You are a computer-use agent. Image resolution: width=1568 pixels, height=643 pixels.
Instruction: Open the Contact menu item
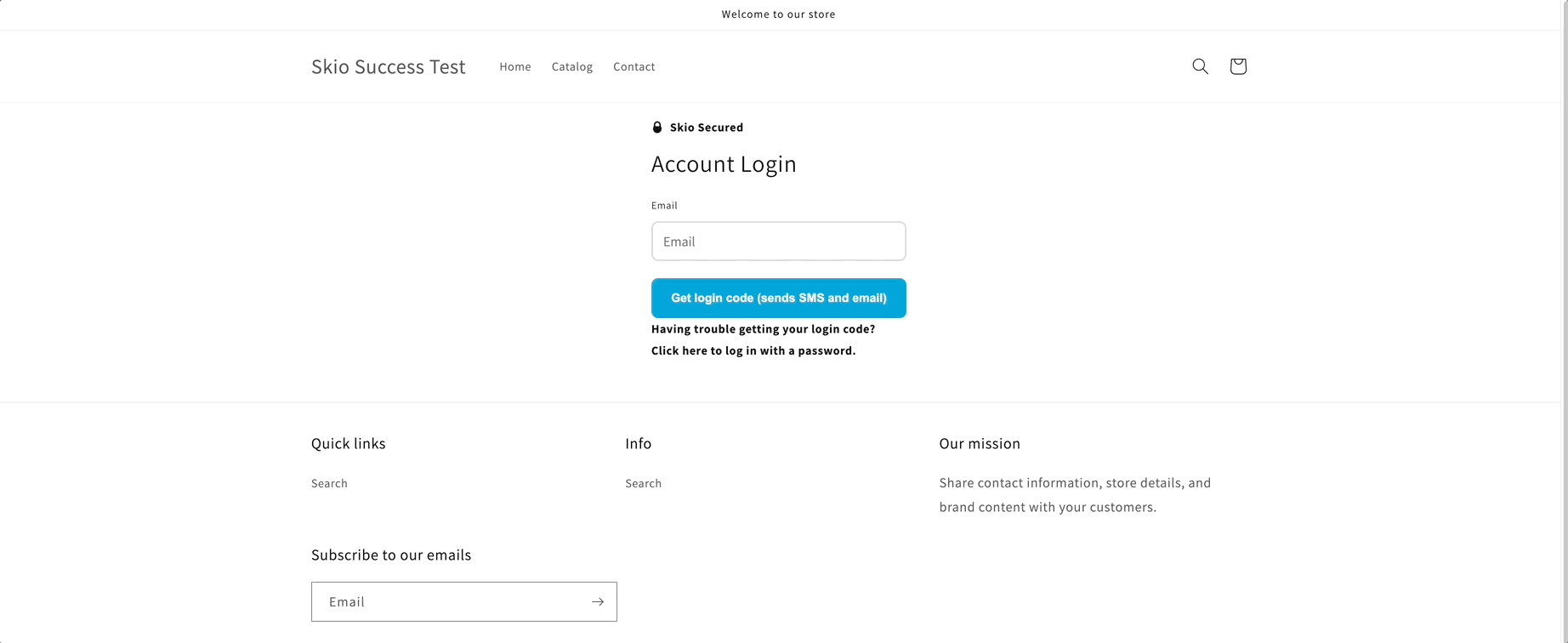pyautogui.click(x=634, y=66)
